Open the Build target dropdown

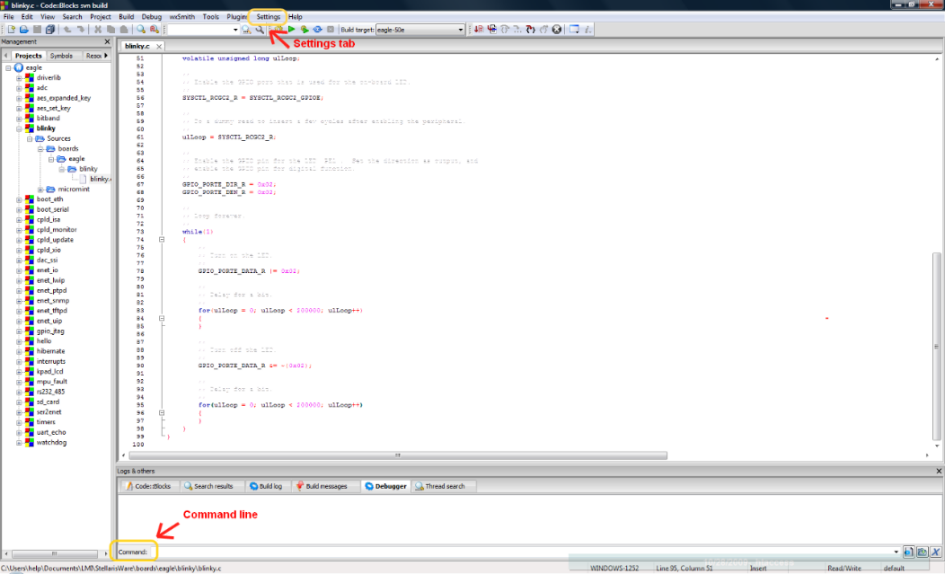[x=460, y=30]
